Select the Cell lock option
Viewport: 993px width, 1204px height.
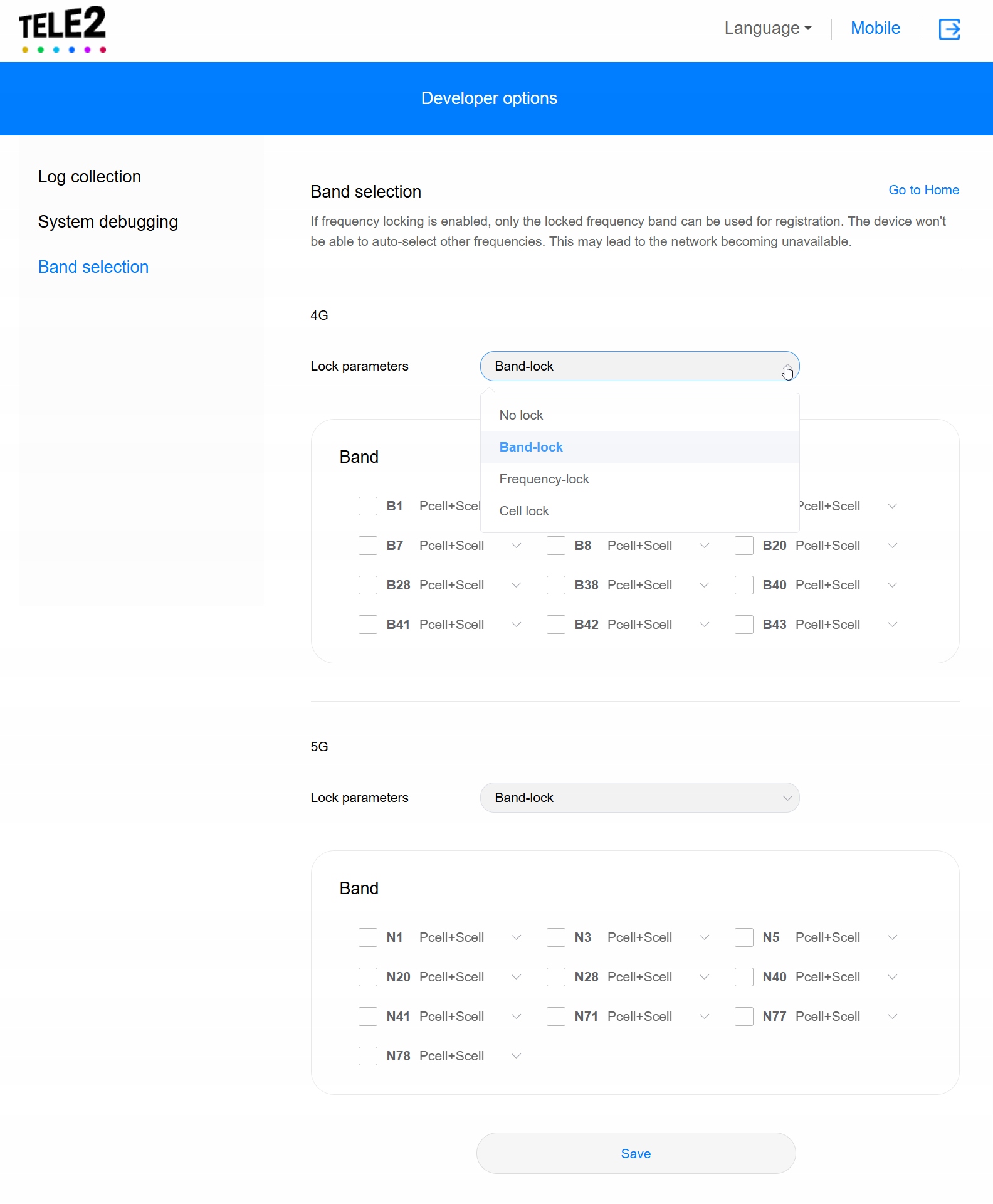tap(524, 511)
